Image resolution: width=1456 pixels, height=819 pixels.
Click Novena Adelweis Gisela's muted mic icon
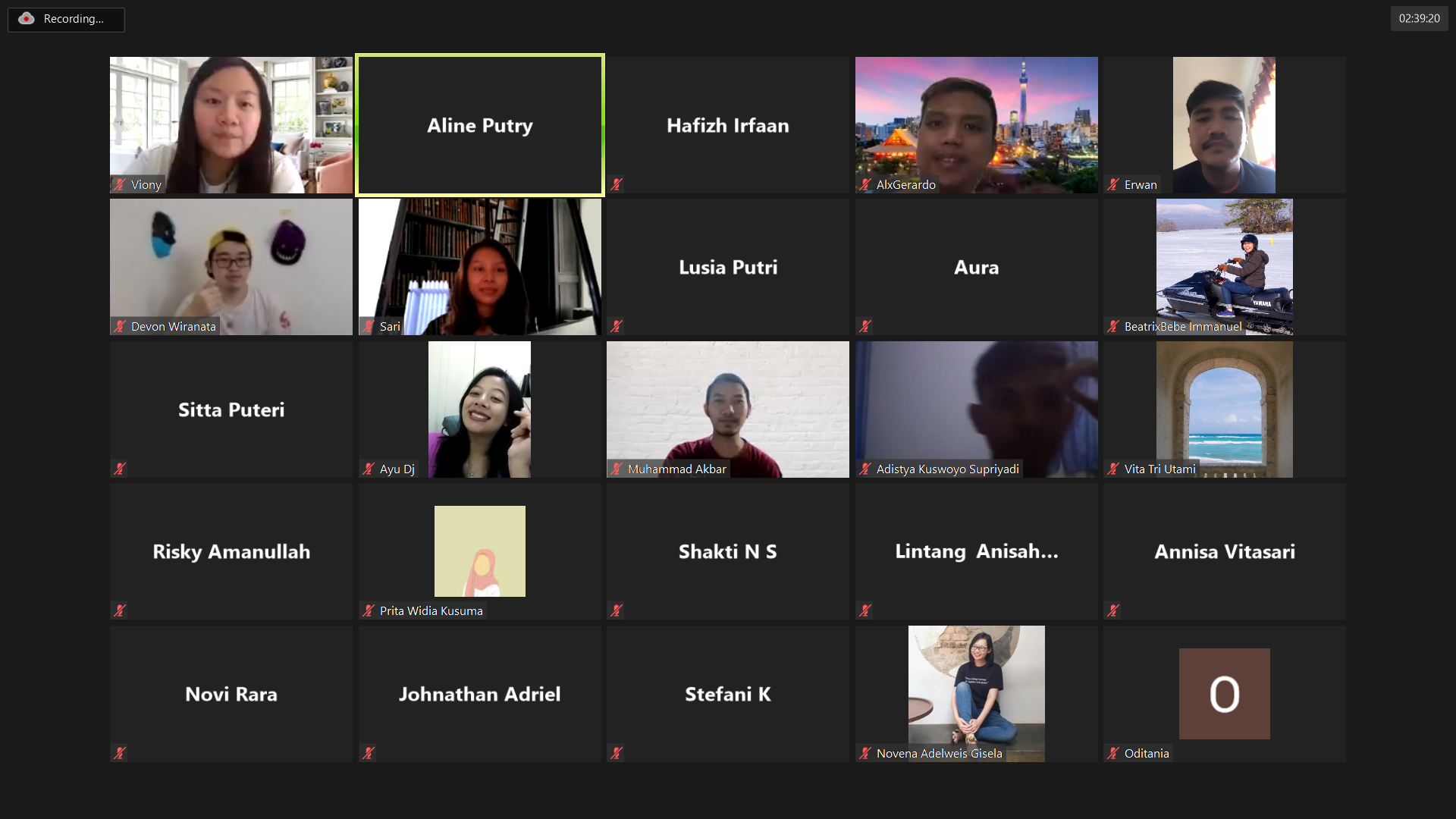865,753
